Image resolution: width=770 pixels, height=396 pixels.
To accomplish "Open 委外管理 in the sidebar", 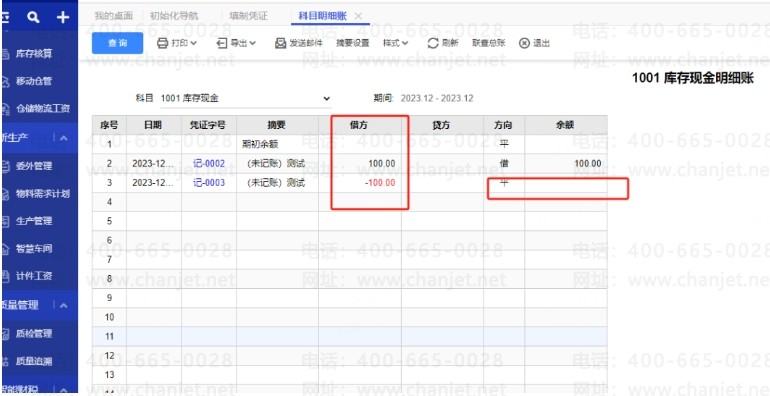I will pos(34,166).
